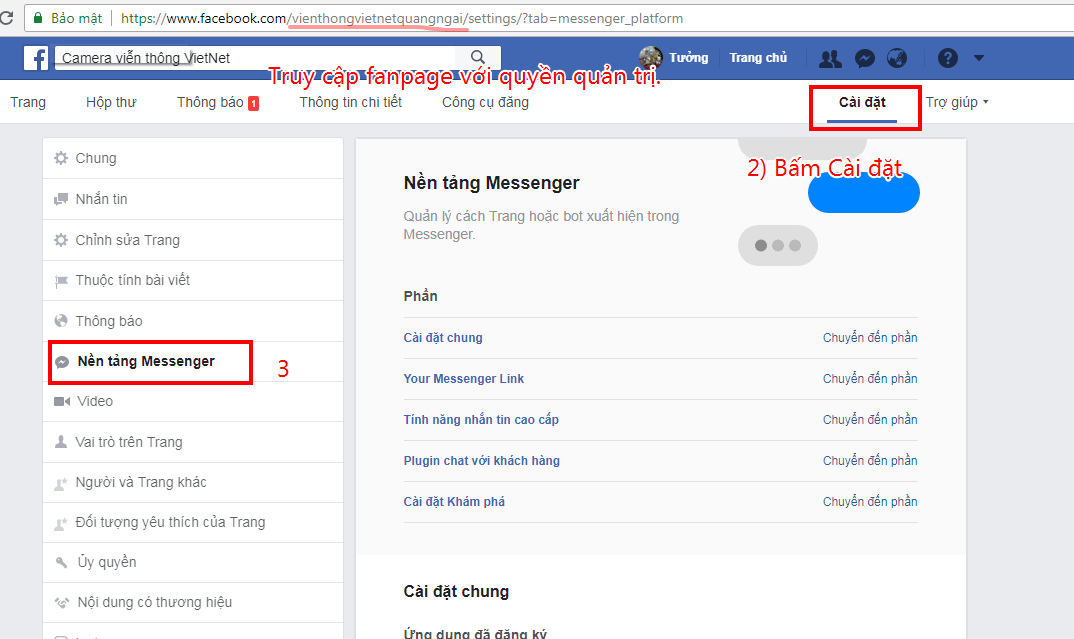Click the Tưởng profile picture

point(651,58)
